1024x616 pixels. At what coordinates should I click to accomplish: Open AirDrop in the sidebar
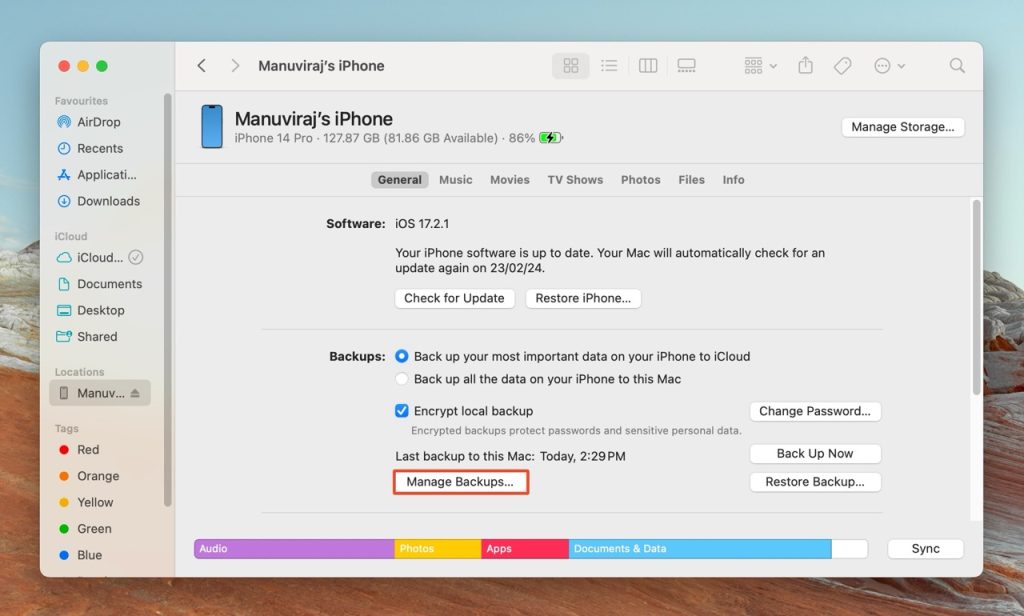[100, 122]
